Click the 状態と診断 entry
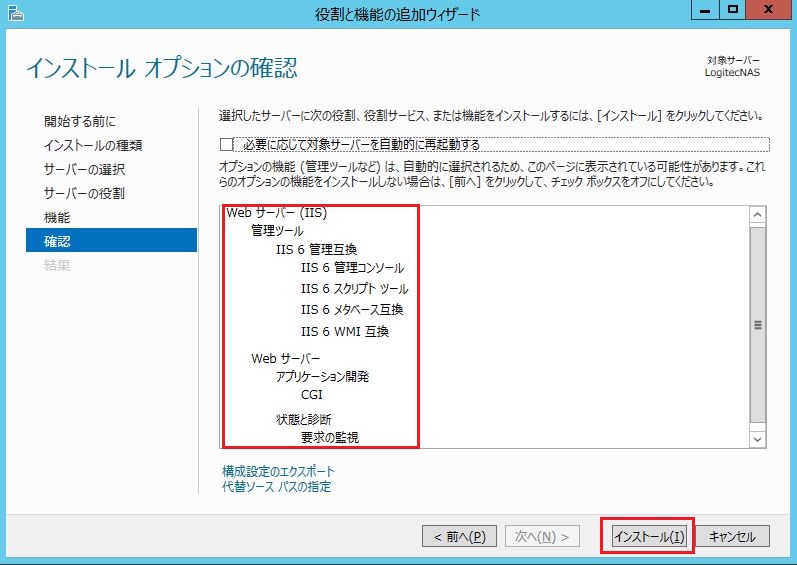 point(303,419)
